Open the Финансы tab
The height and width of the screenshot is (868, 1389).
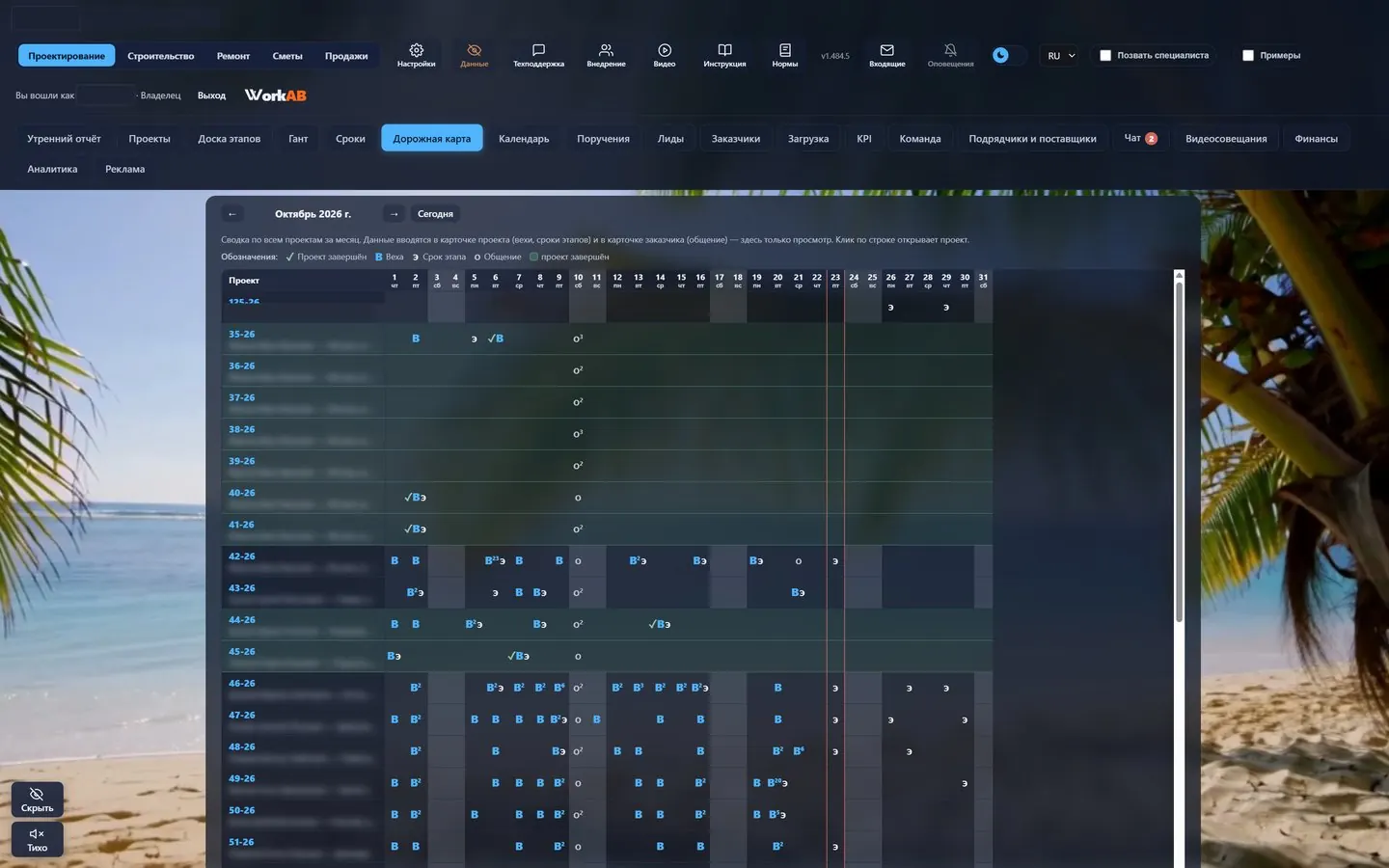coord(1316,138)
